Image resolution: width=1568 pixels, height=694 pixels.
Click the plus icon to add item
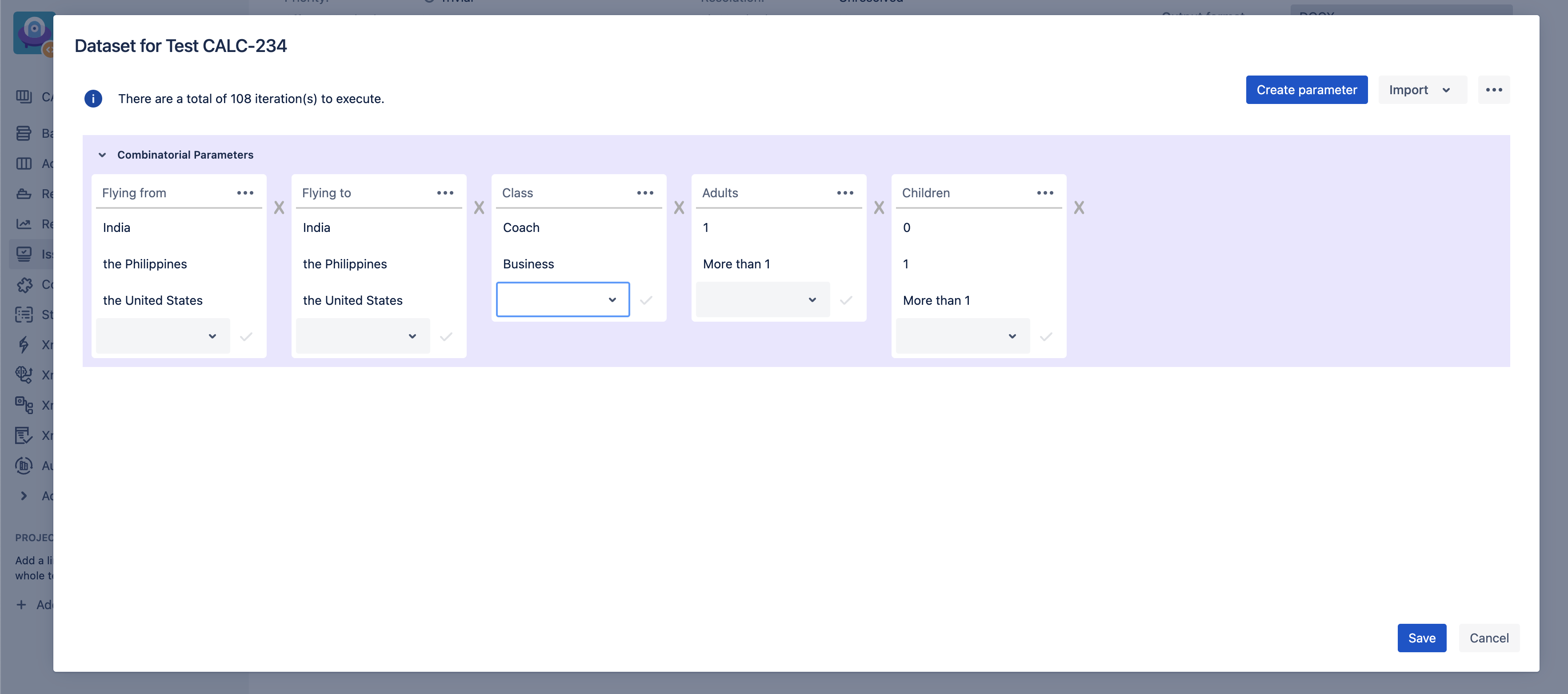click(21, 605)
